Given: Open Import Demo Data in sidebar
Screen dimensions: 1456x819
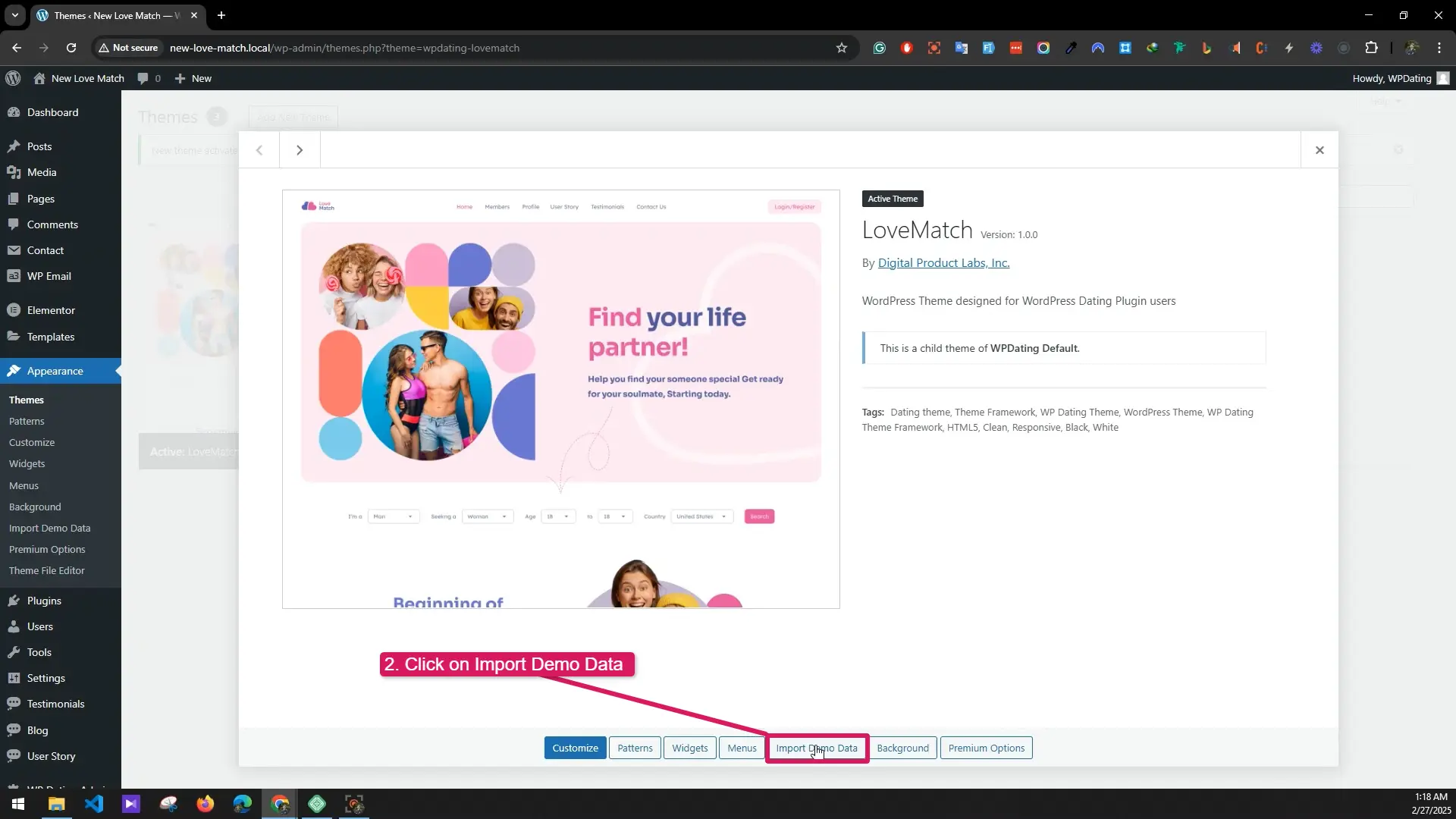Looking at the screenshot, I should [49, 528].
